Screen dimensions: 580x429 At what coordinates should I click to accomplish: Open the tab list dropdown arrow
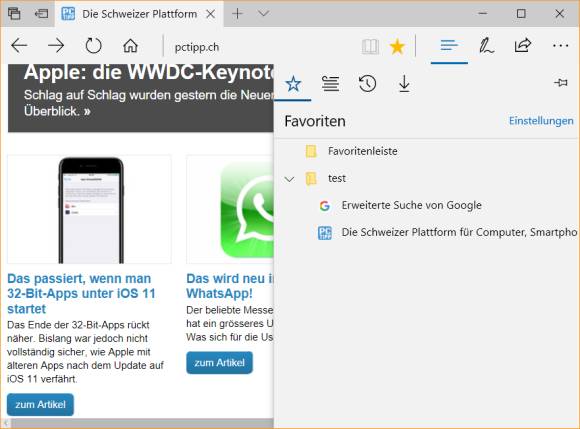click(263, 14)
